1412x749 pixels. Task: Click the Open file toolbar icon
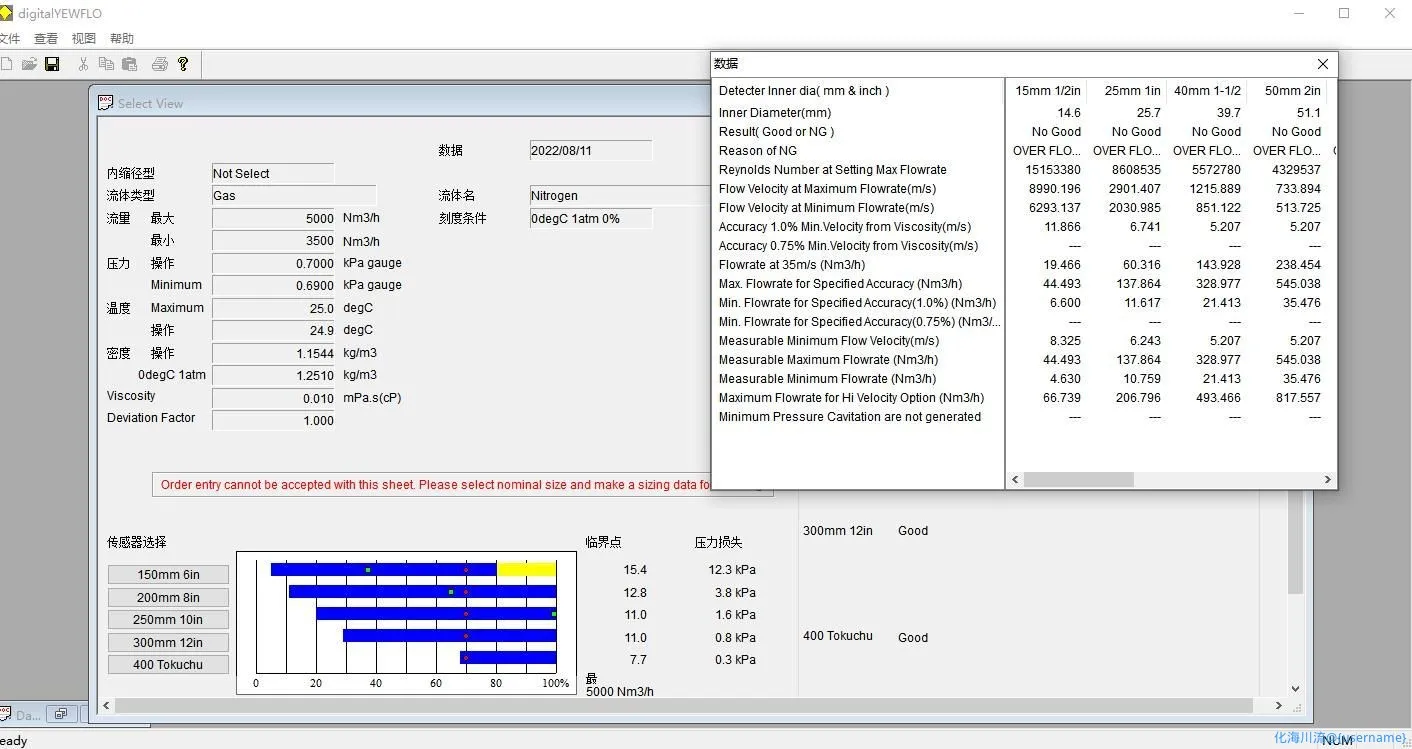click(29, 64)
